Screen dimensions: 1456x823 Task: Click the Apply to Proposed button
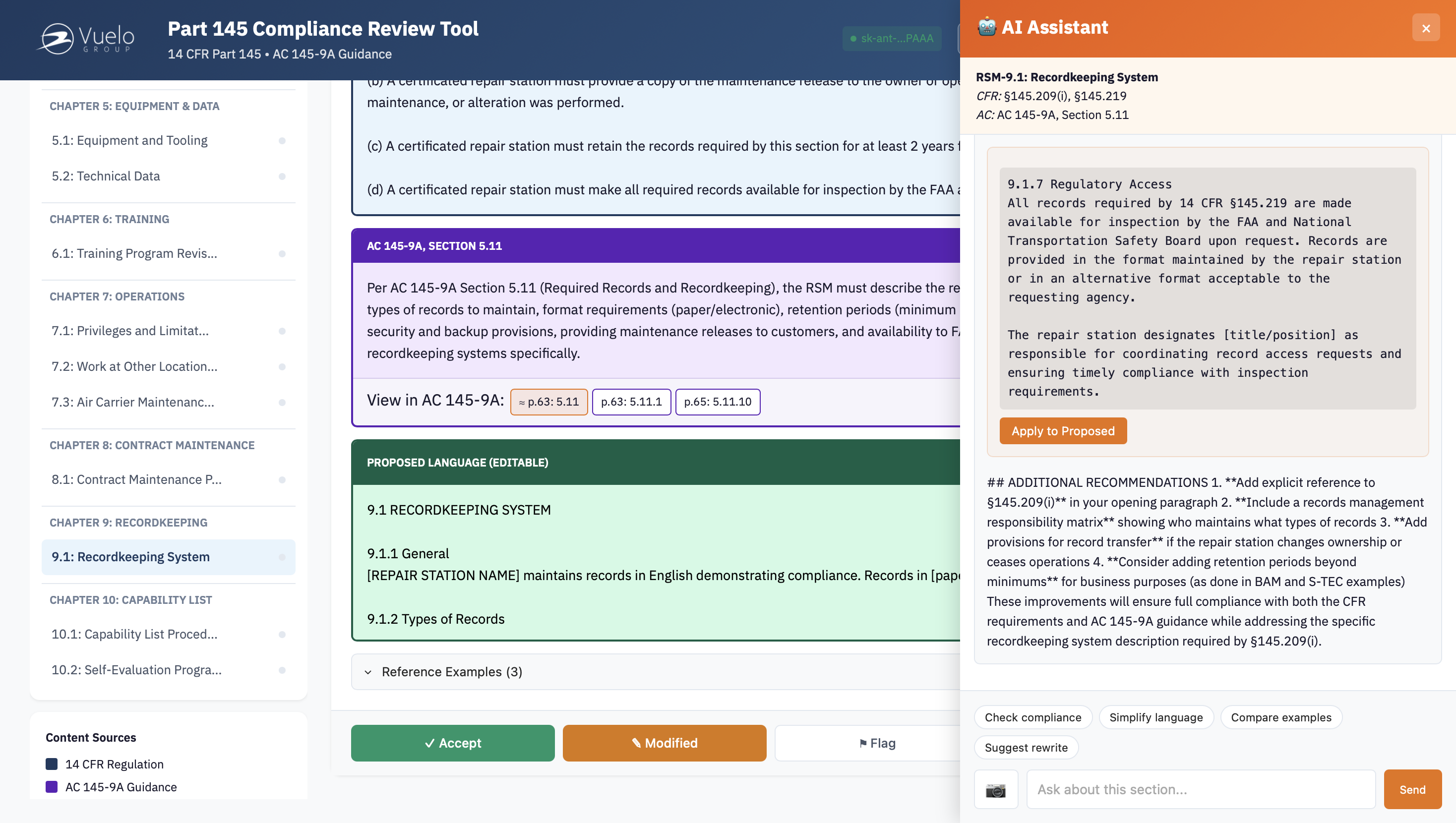[x=1063, y=430]
